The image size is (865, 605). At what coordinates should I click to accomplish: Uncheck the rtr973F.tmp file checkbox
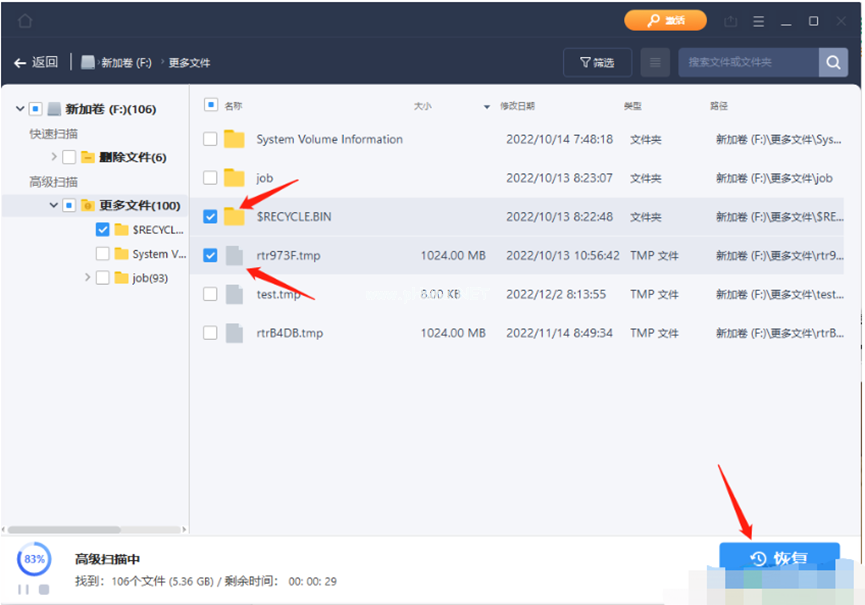[210, 255]
